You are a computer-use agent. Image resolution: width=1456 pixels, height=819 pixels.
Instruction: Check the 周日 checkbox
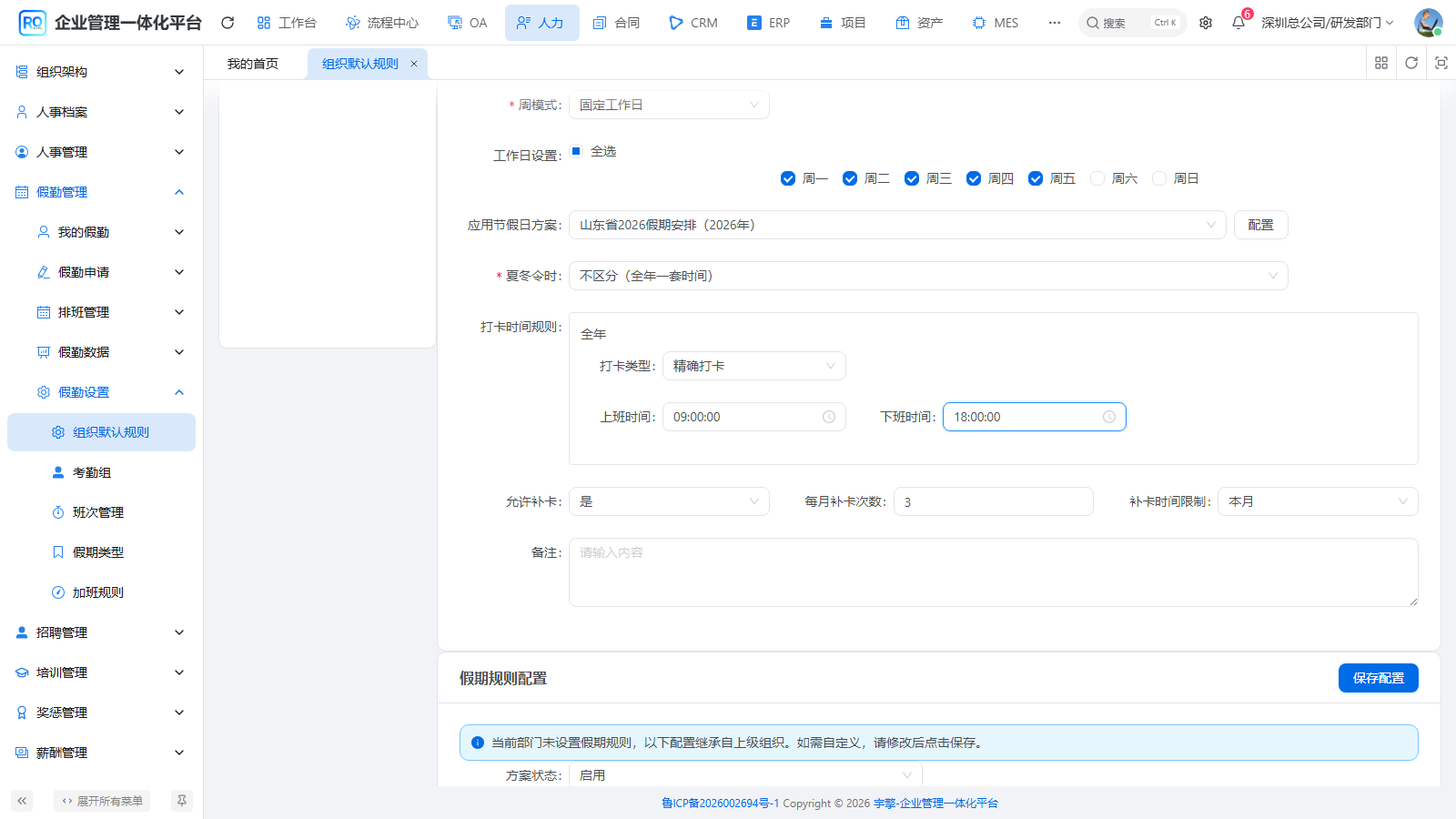pos(1159,178)
